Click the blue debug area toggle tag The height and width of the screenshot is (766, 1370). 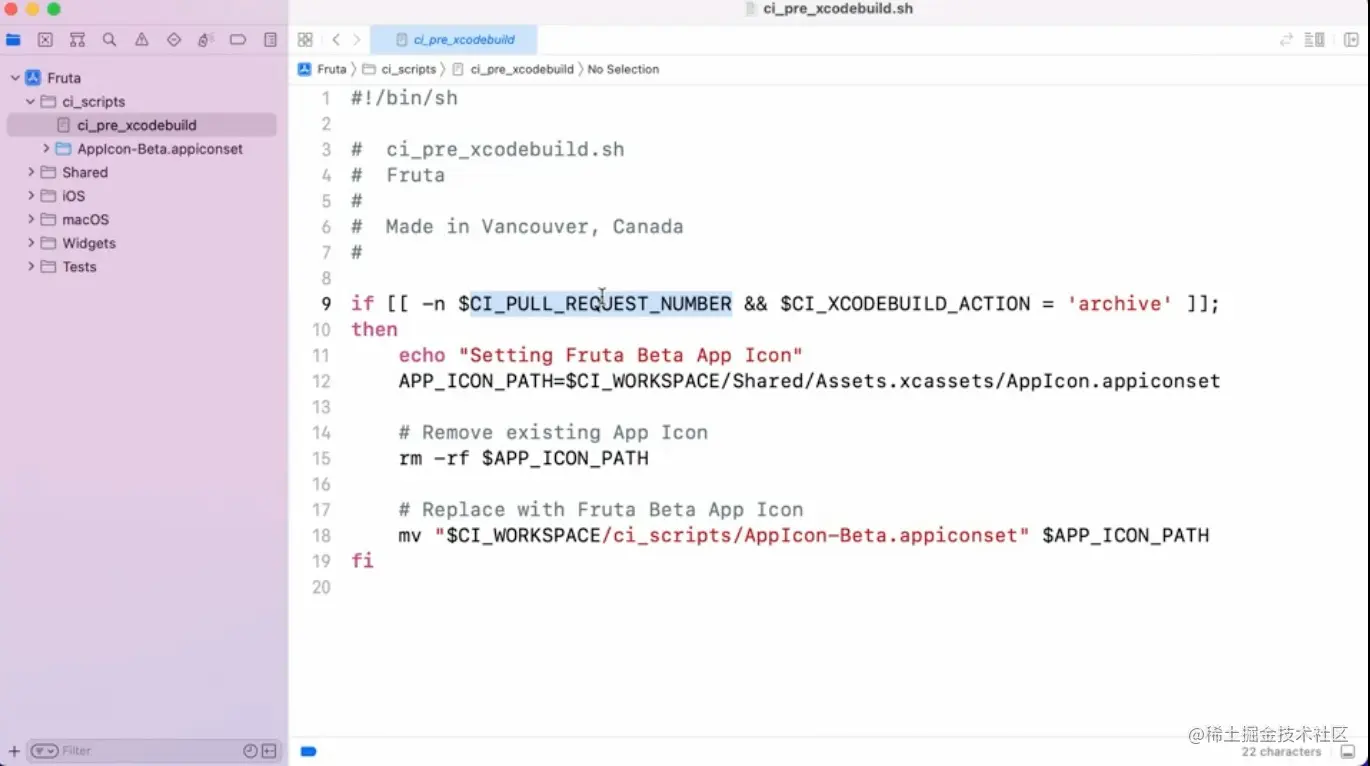(x=309, y=751)
